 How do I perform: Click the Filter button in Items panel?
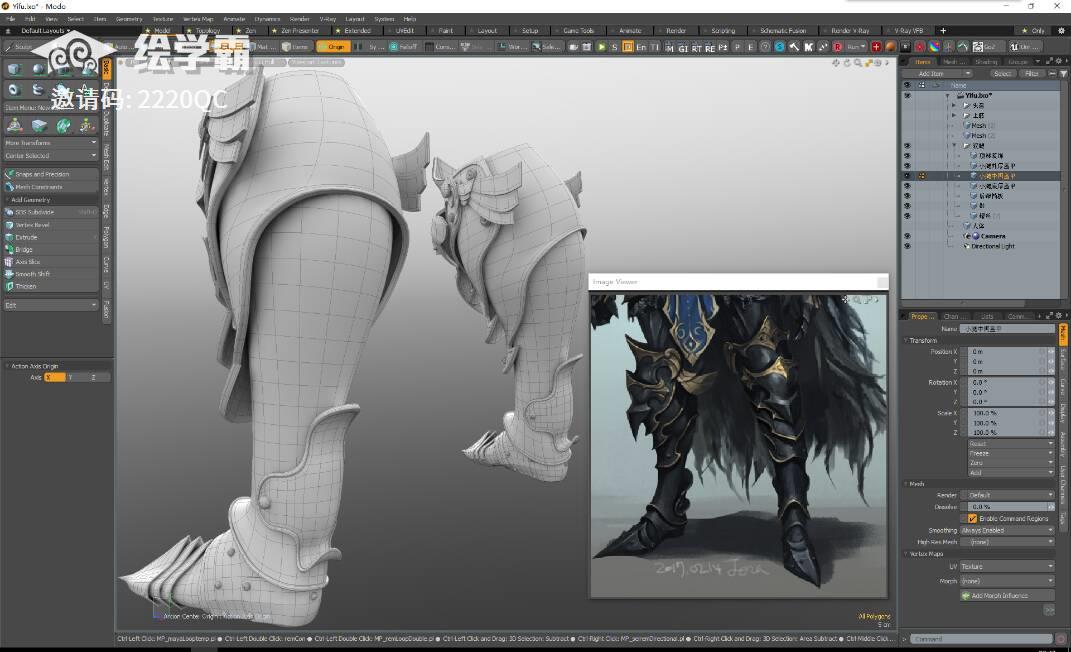[x=1032, y=74]
